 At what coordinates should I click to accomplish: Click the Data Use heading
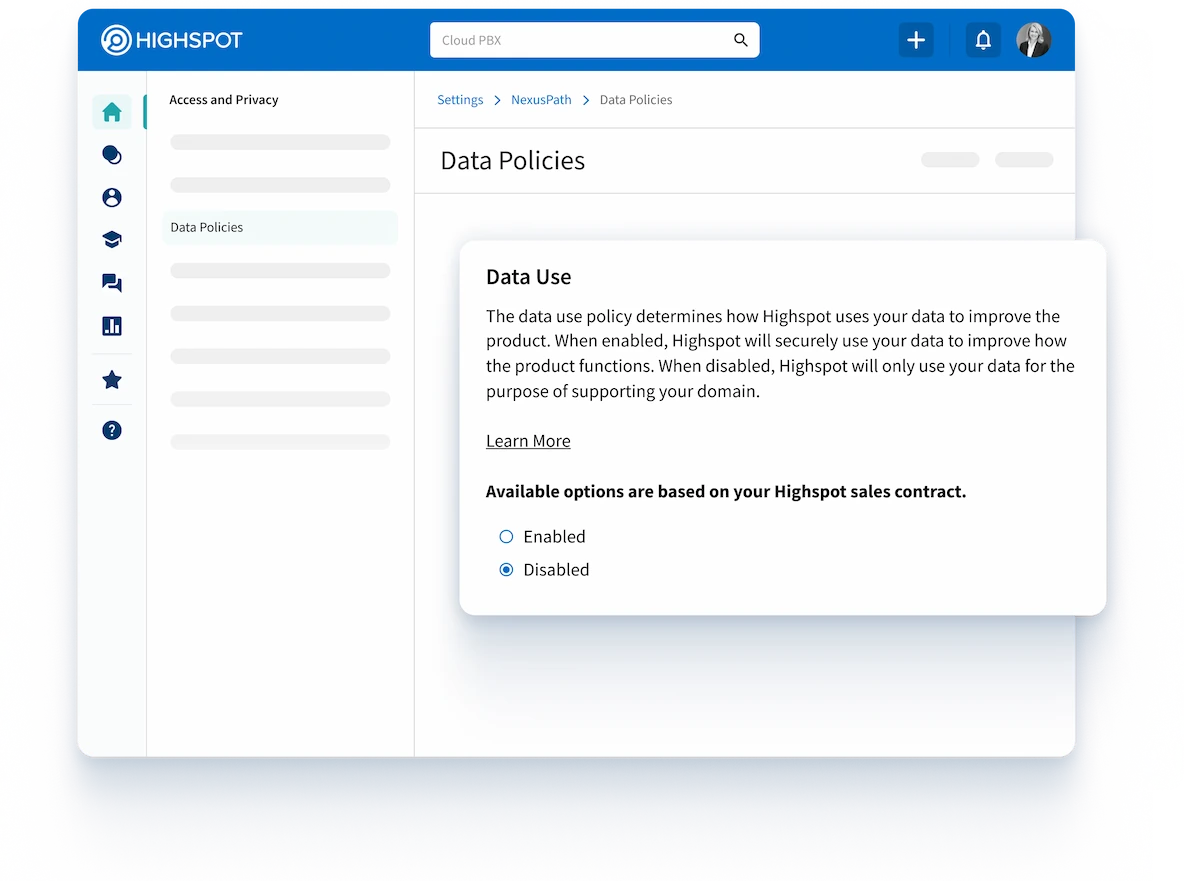[529, 277]
